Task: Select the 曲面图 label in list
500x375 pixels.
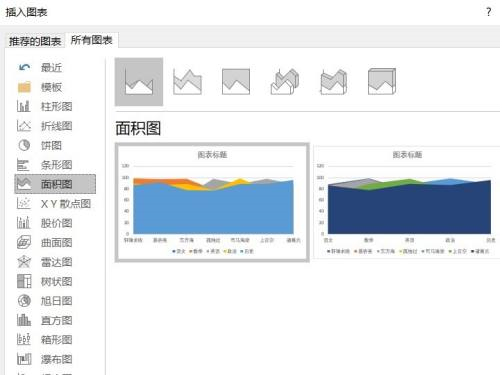Action: 56,242
